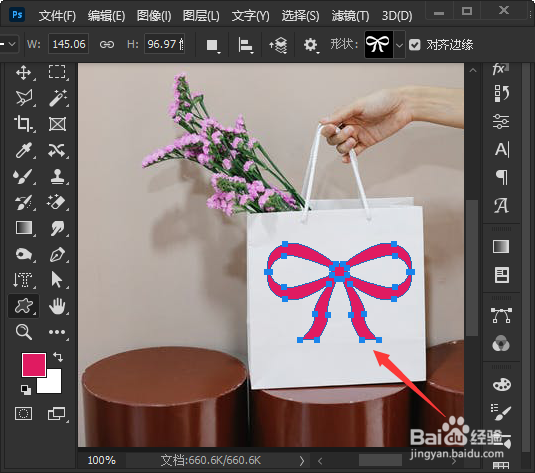Select the Hand tool
535x473 pixels.
(x=57, y=306)
